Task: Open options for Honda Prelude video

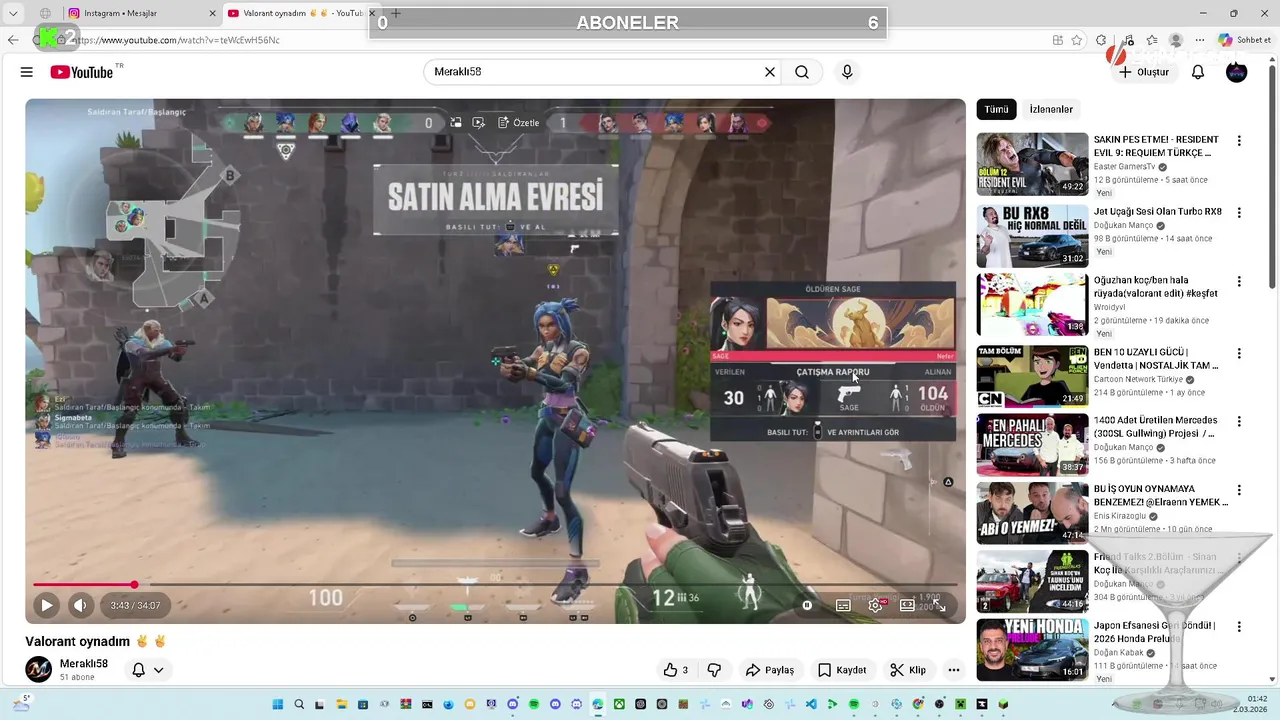Action: point(1239,627)
